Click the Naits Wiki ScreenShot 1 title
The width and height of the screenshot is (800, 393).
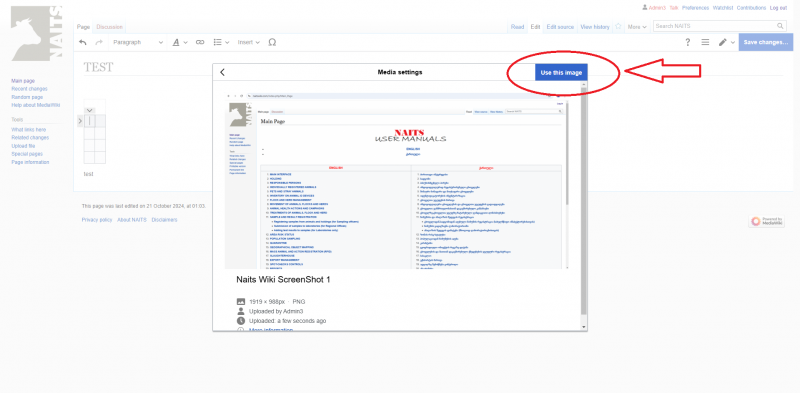[x=283, y=280]
